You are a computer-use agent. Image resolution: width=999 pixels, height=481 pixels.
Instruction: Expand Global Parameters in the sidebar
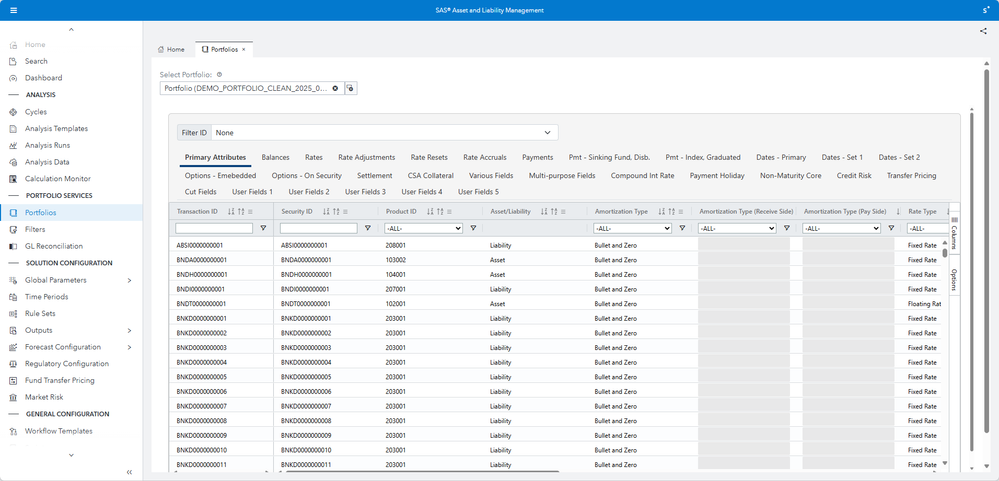(x=129, y=280)
